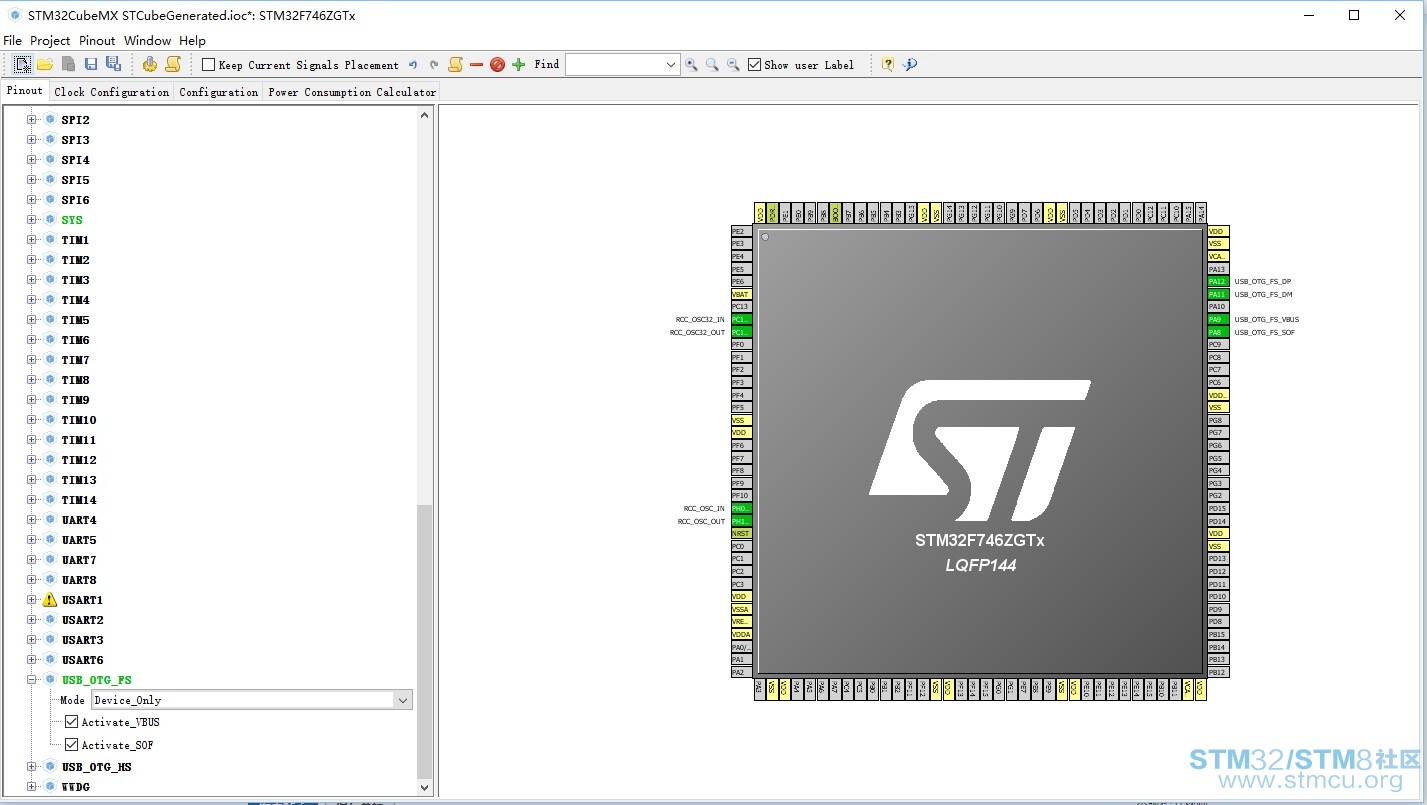The height and width of the screenshot is (805, 1427).
Task: Click the Import Project toolbar icon
Action: coord(68,64)
